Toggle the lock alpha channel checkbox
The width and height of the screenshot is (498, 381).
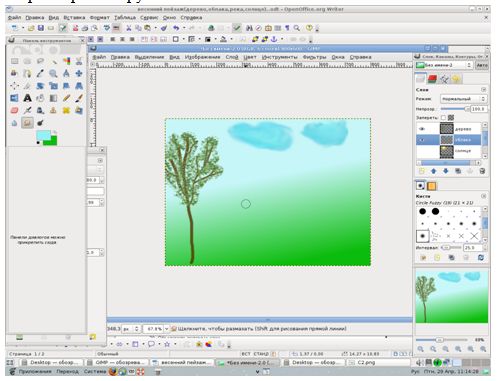(x=443, y=117)
